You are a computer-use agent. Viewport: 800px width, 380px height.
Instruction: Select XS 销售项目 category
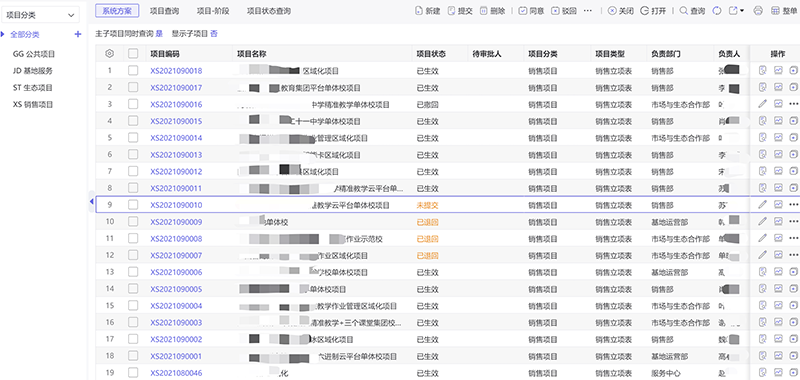[x=33, y=104]
